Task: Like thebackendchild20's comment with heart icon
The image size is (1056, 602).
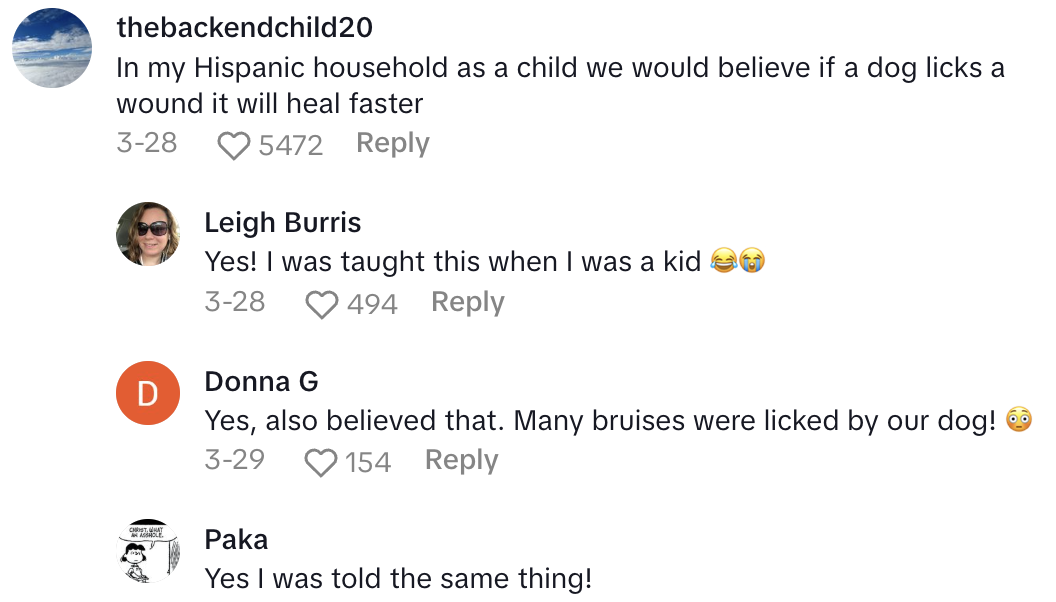Action: tap(234, 146)
